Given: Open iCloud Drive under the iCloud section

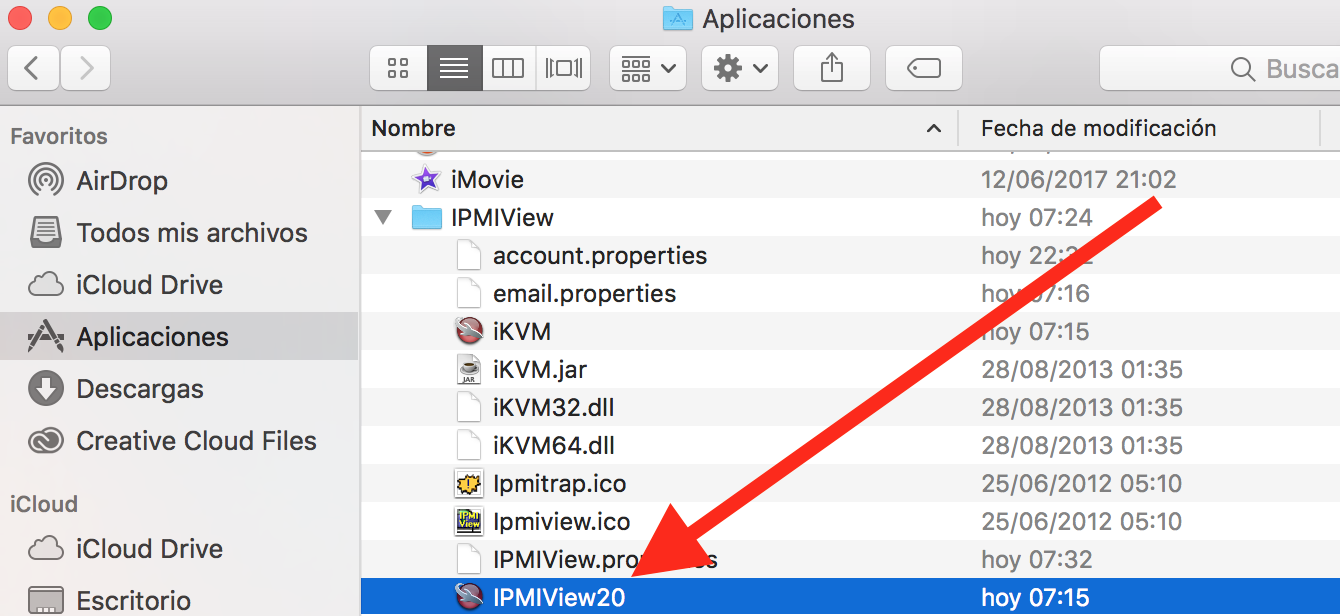Looking at the screenshot, I should [149, 549].
